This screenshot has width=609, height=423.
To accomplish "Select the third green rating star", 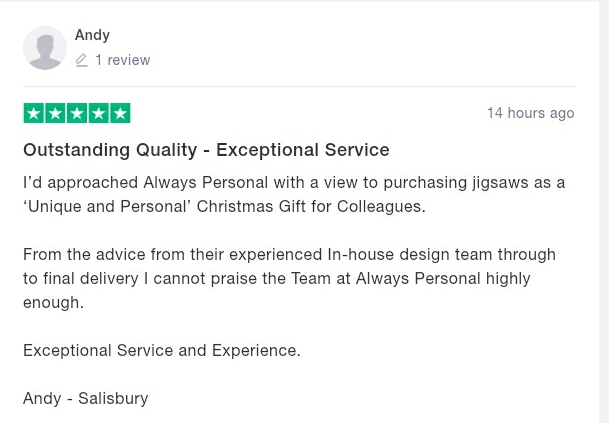I will (x=77, y=113).
